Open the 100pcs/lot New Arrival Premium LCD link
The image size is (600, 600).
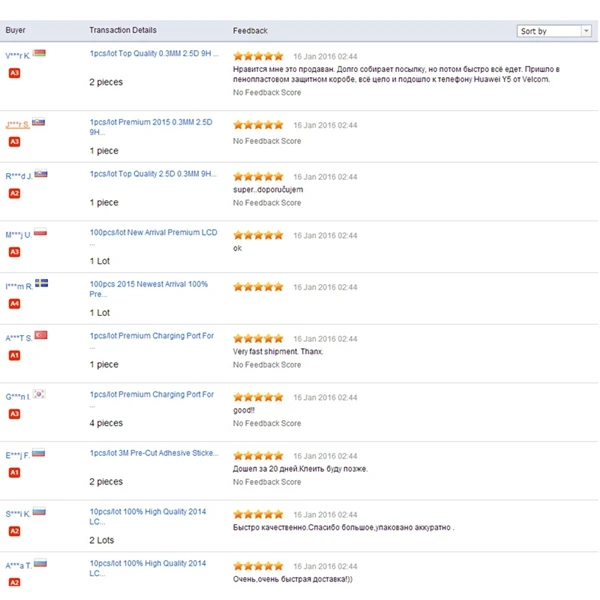(153, 232)
